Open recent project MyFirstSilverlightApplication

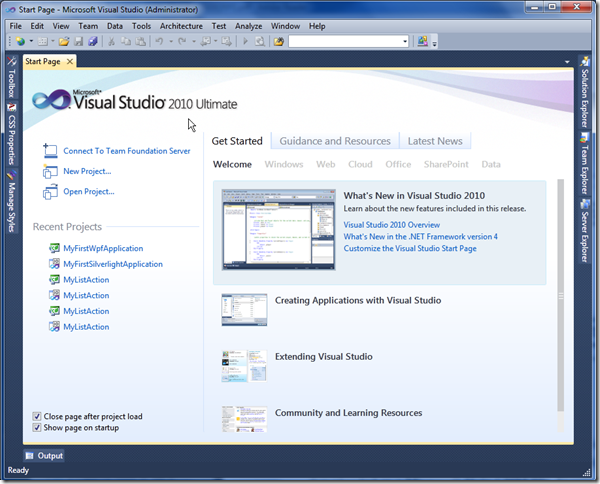click(x=113, y=264)
